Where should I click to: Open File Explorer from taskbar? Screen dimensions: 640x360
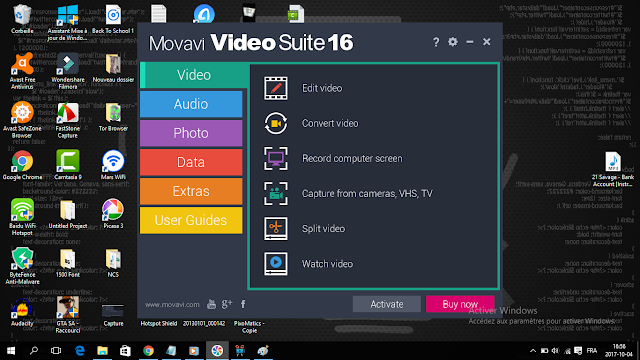point(102,351)
